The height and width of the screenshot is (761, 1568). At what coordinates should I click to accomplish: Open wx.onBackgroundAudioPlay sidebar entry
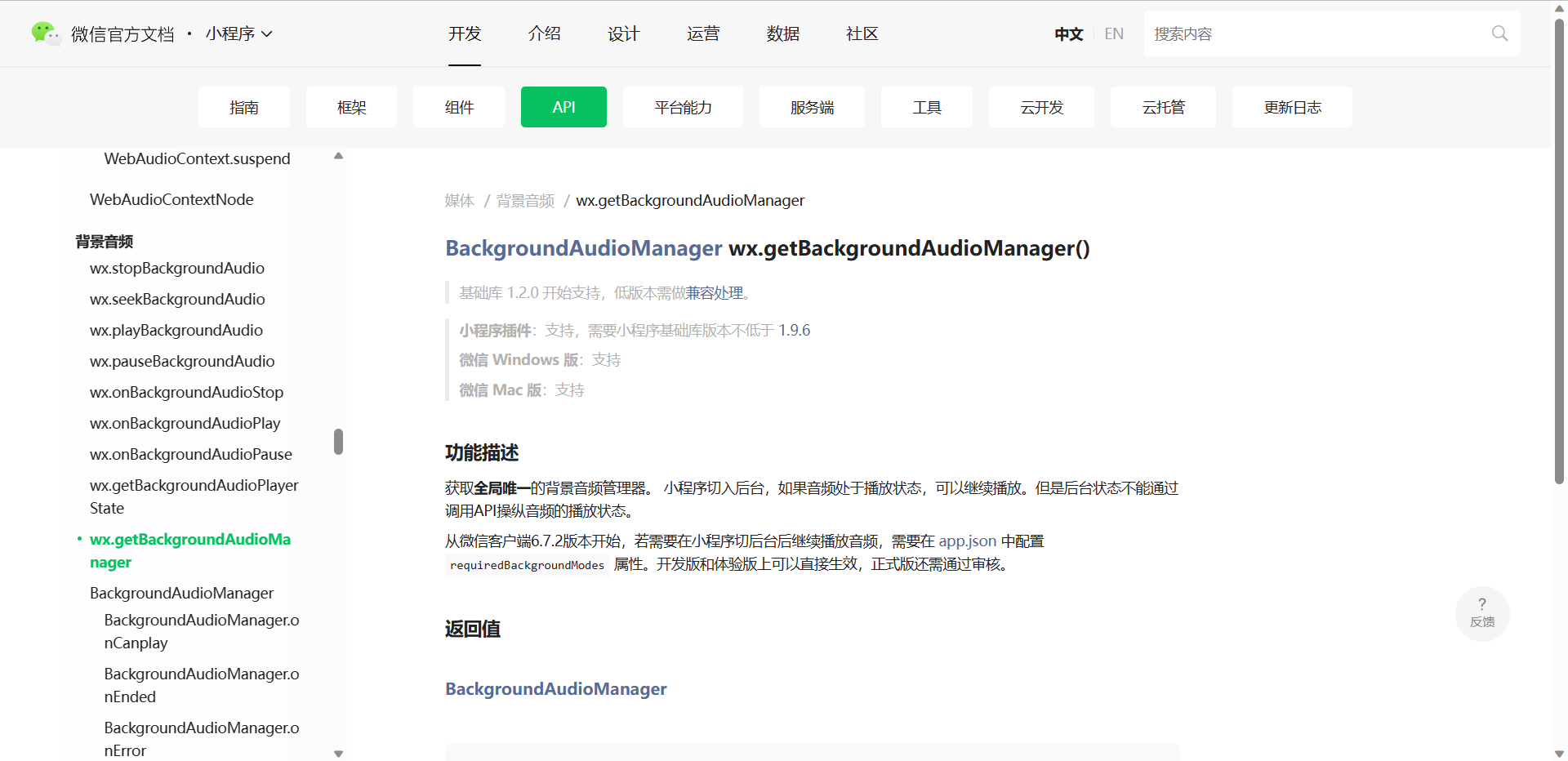click(185, 423)
